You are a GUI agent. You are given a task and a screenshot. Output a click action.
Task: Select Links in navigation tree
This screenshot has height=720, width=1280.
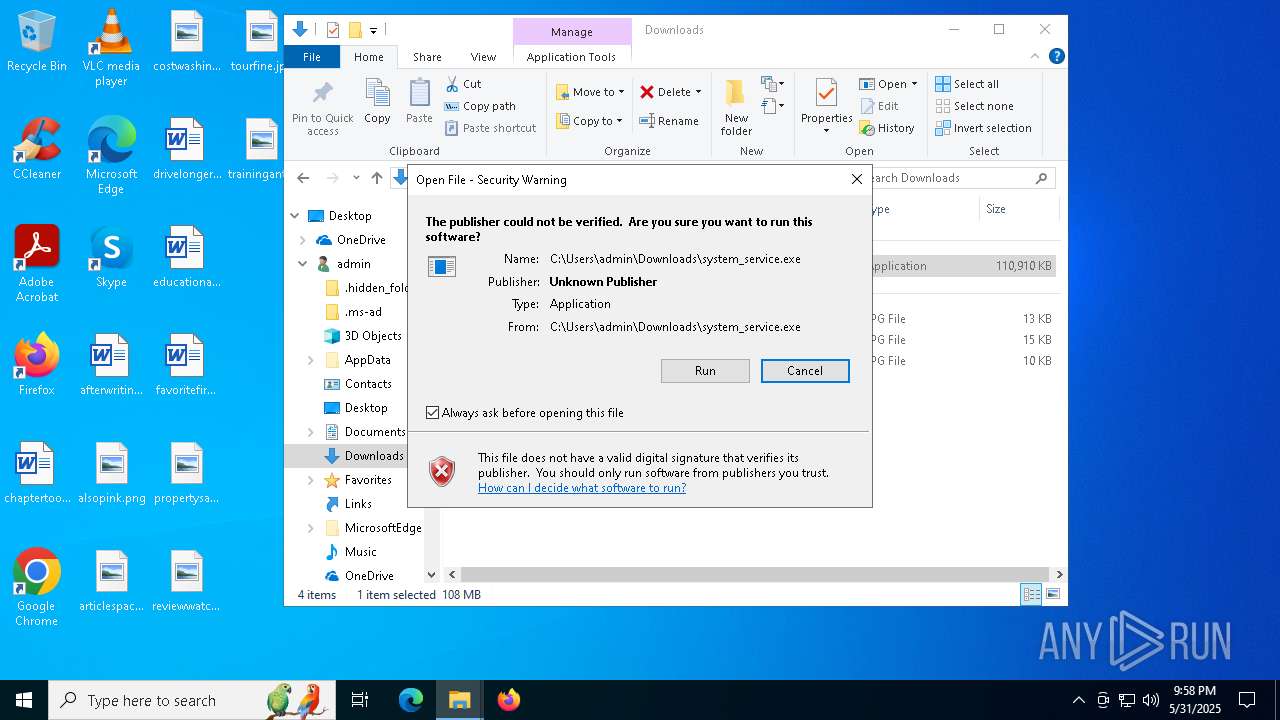point(348,504)
